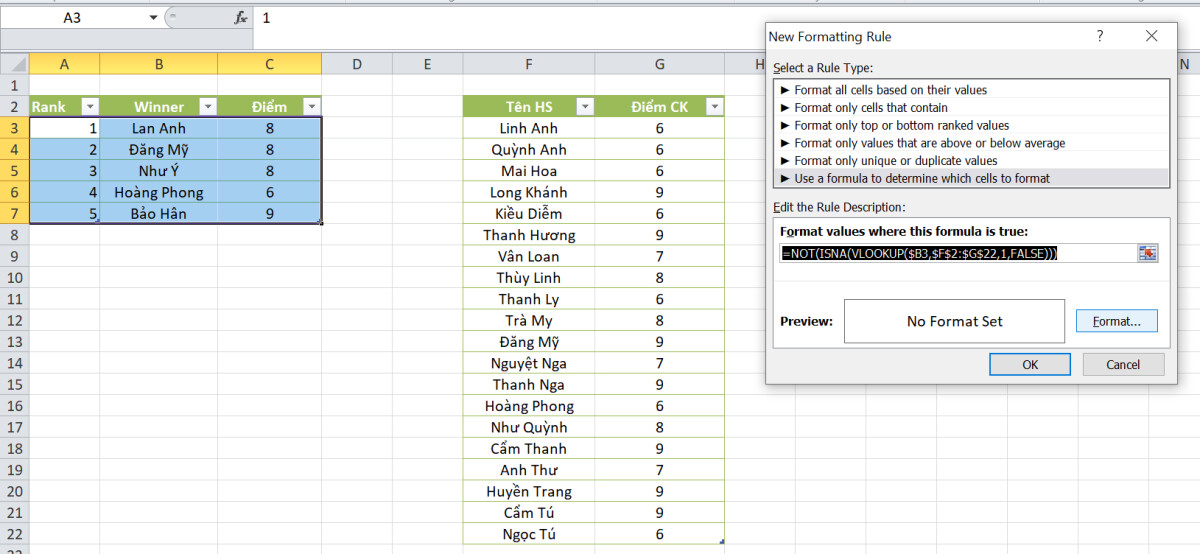
Task: Select 'Use a formula to determine' rule type
Action: click(x=971, y=178)
